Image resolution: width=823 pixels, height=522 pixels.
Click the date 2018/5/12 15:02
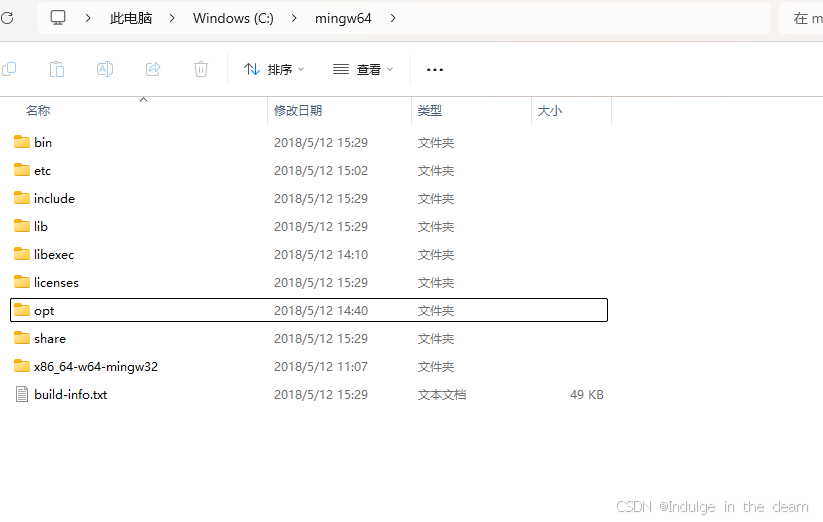(321, 171)
